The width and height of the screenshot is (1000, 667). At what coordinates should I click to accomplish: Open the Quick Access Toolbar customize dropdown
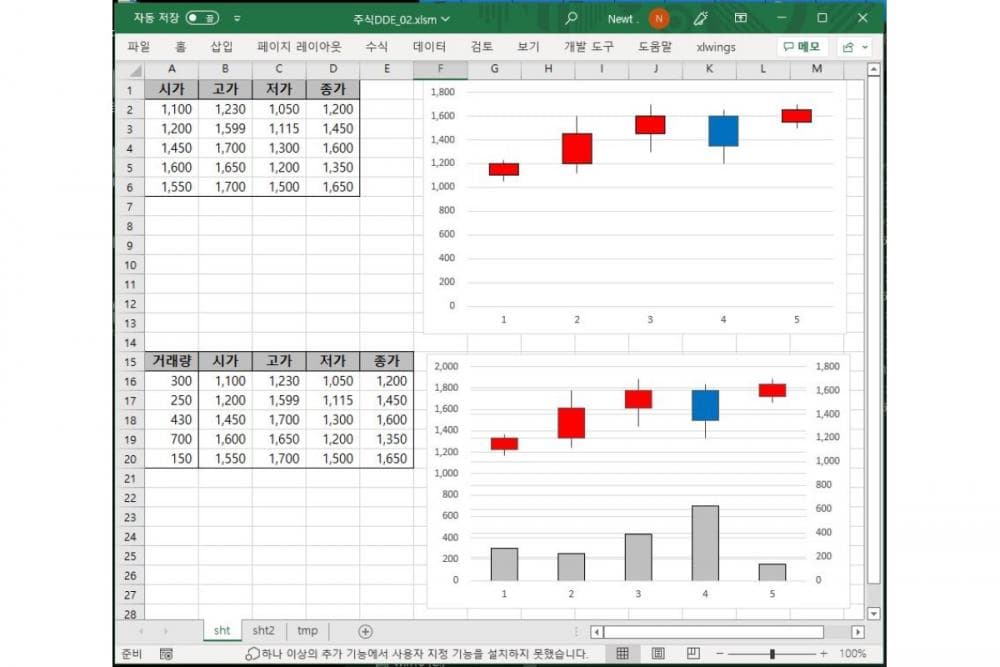click(237, 18)
